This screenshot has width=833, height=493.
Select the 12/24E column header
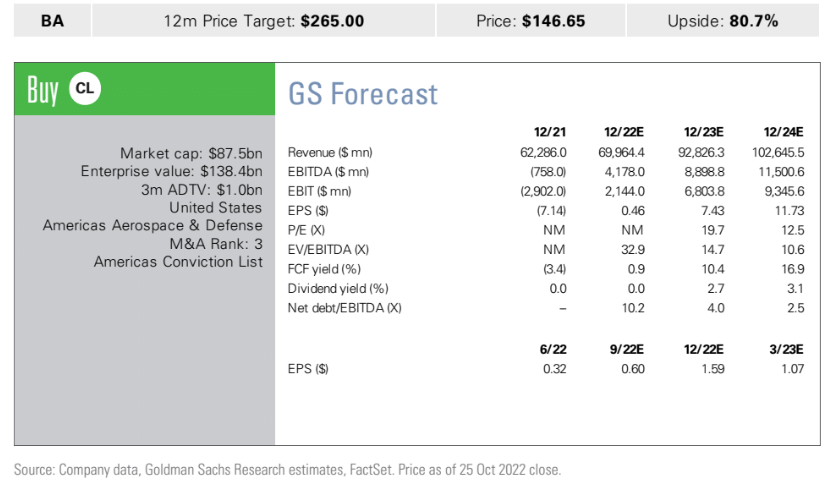tap(784, 131)
